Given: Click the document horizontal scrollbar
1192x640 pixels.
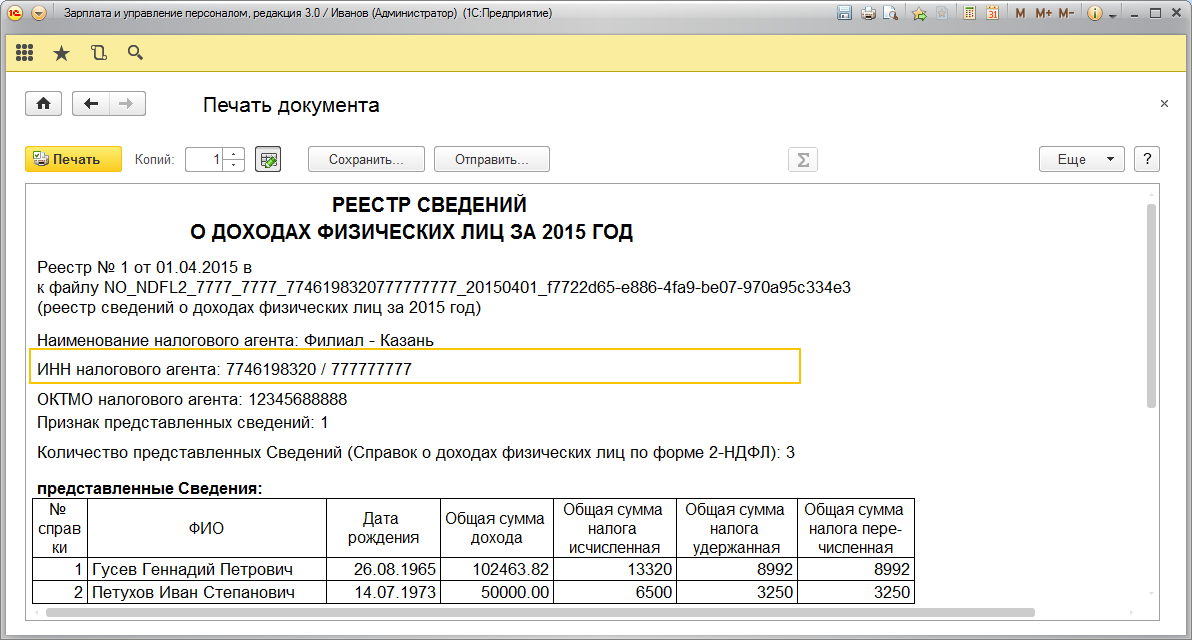Looking at the screenshot, I should [x=541, y=613].
